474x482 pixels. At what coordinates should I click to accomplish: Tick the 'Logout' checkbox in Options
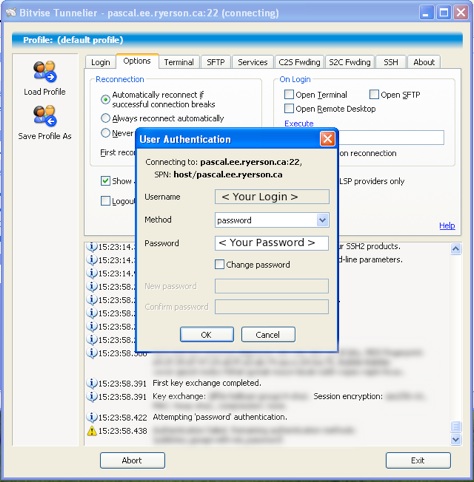105,201
